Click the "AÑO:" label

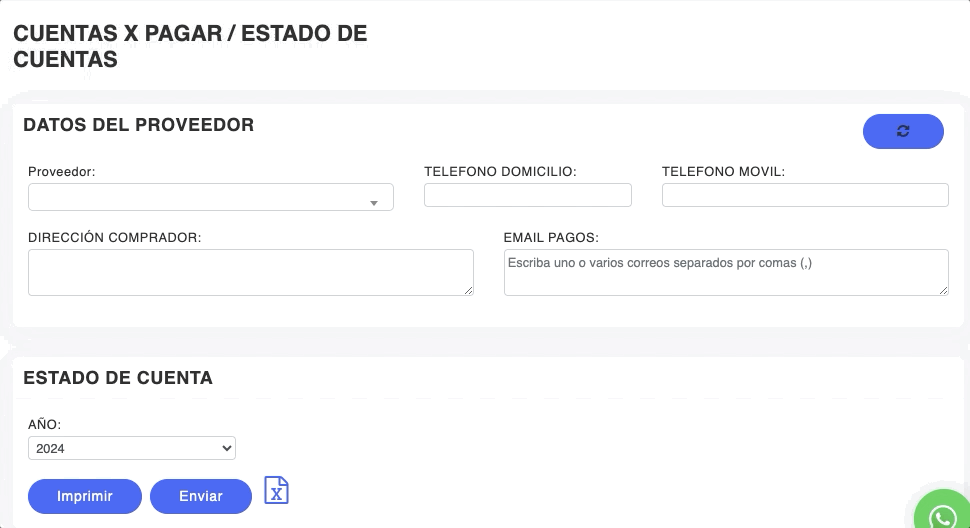45,425
